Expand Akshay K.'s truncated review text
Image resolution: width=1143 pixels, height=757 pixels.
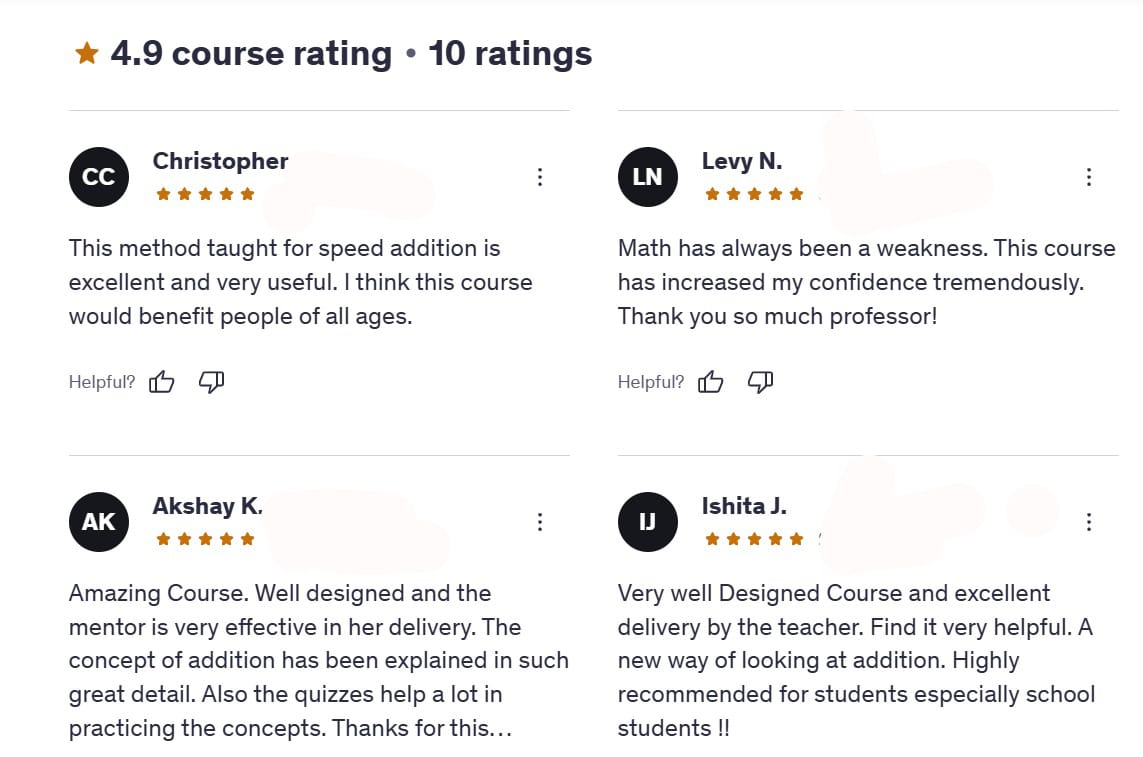point(499,729)
